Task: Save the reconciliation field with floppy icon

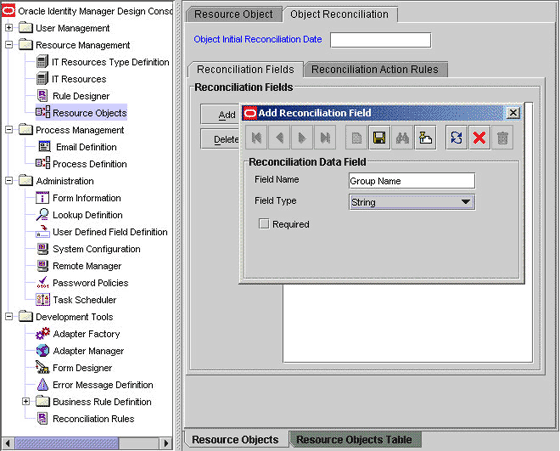Action: coord(379,137)
